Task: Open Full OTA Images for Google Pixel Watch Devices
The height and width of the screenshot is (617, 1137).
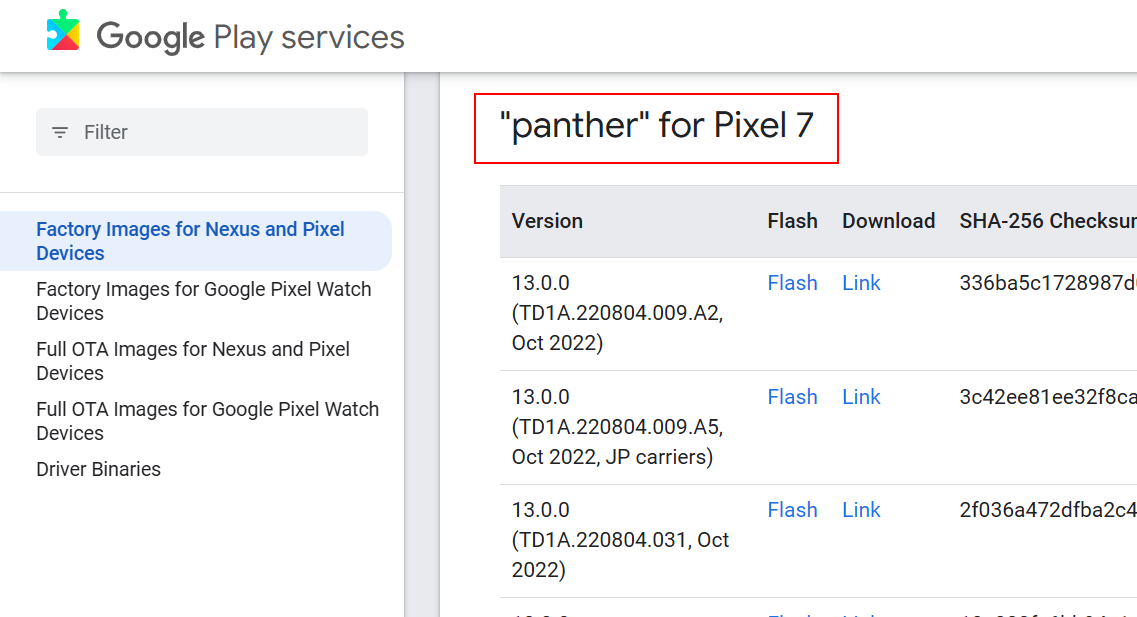Action: click(x=207, y=421)
